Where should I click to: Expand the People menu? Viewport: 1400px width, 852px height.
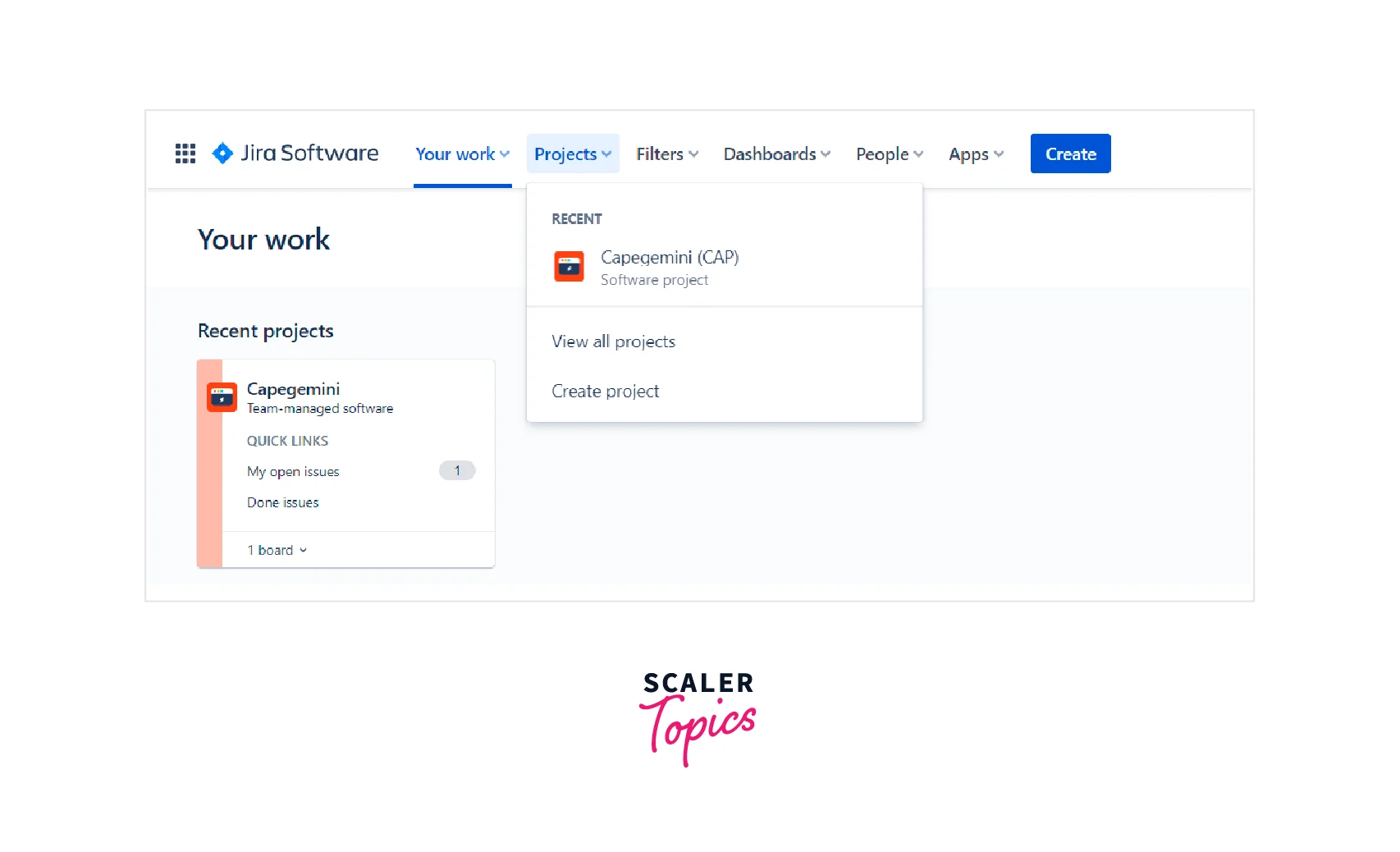click(x=889, y=154)
